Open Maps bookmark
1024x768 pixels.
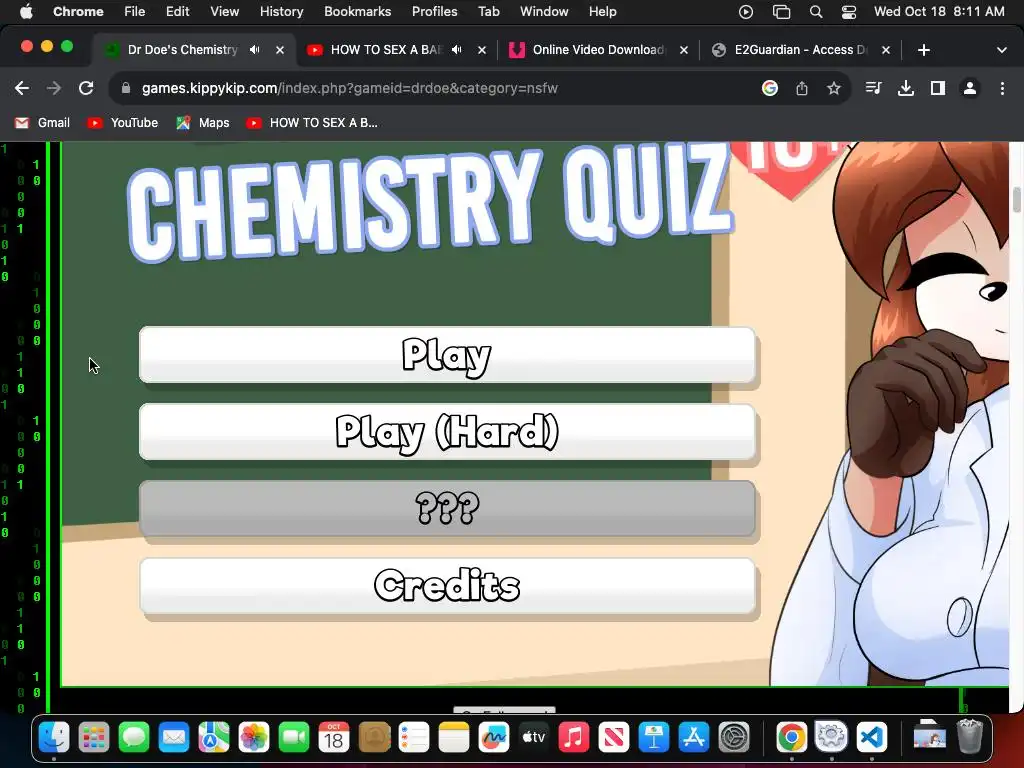[x=203, y=123]
